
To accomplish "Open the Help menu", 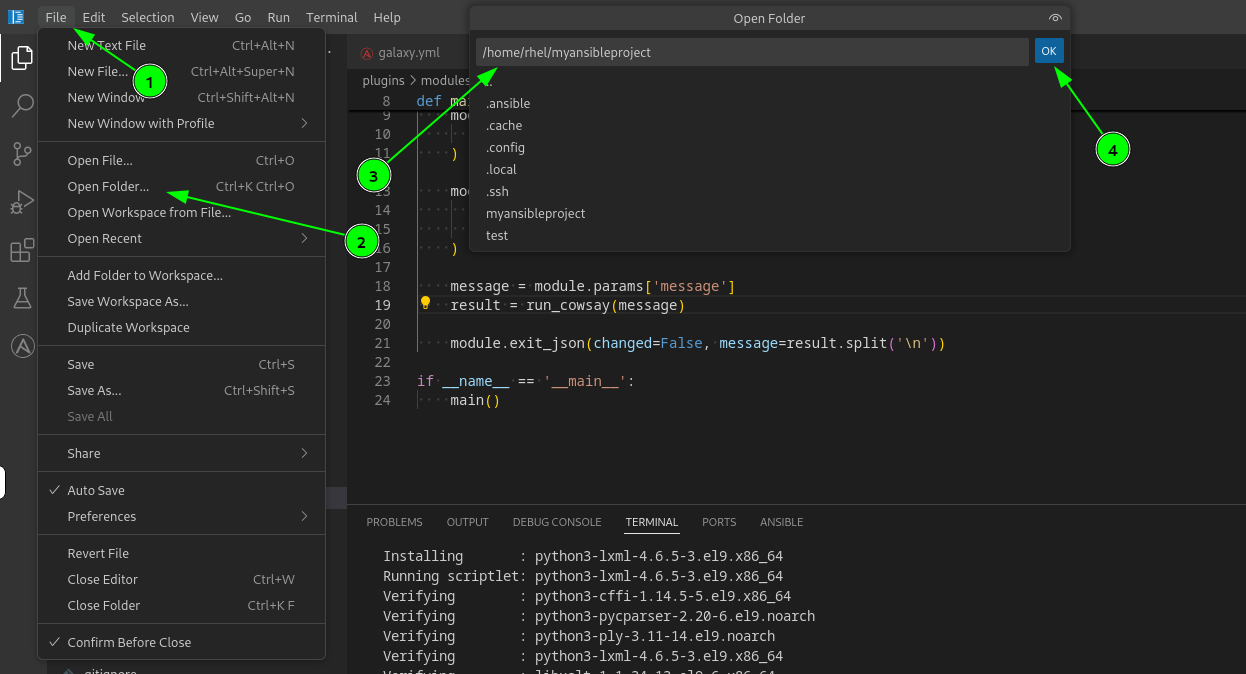I will (387, 17).
